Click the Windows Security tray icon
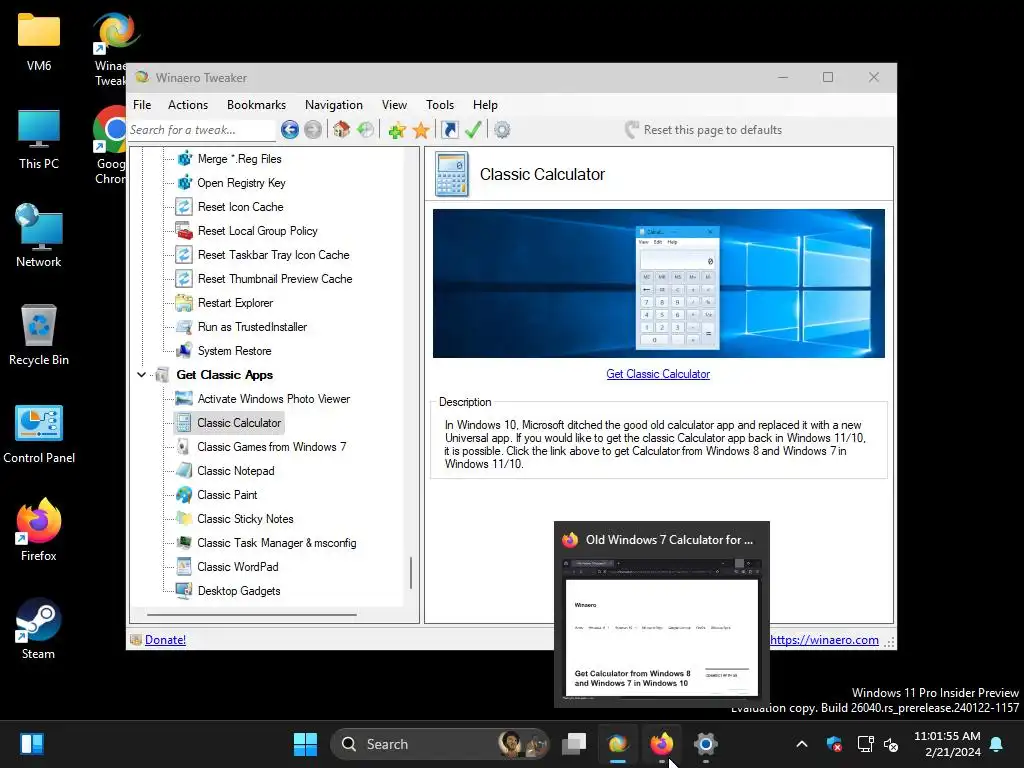 coord(834,744)
